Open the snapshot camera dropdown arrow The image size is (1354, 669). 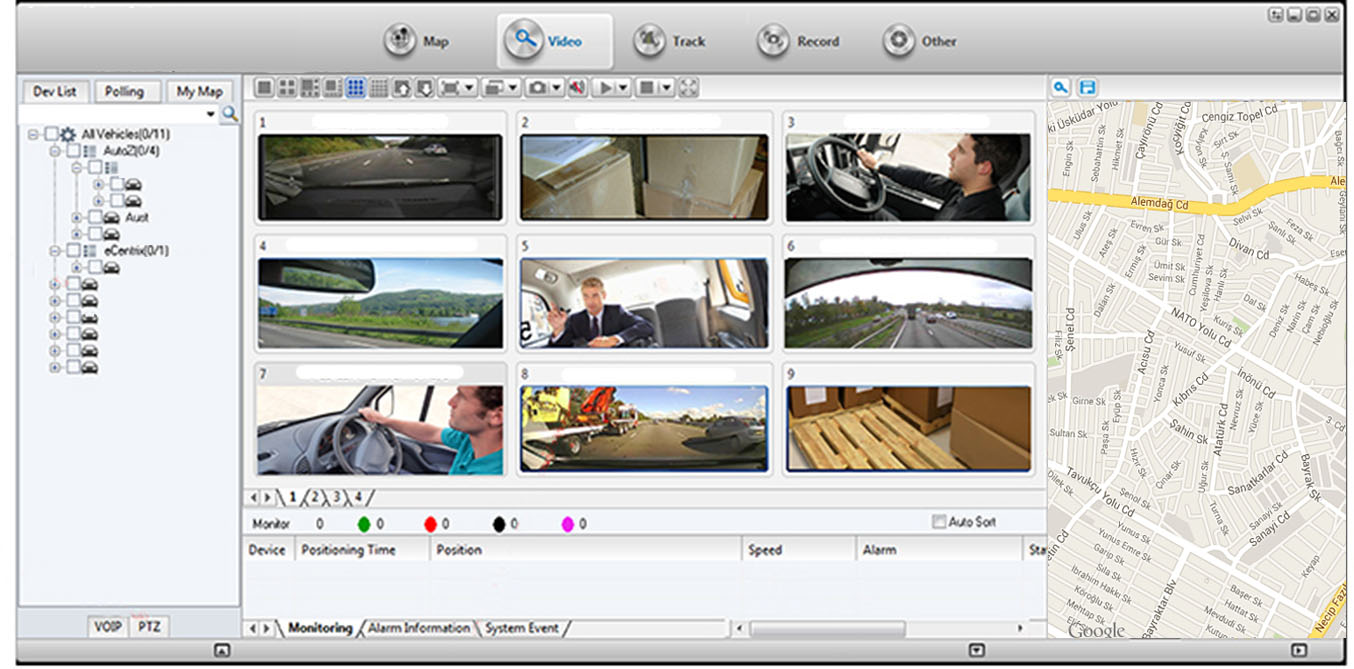[x=556, y=88]
